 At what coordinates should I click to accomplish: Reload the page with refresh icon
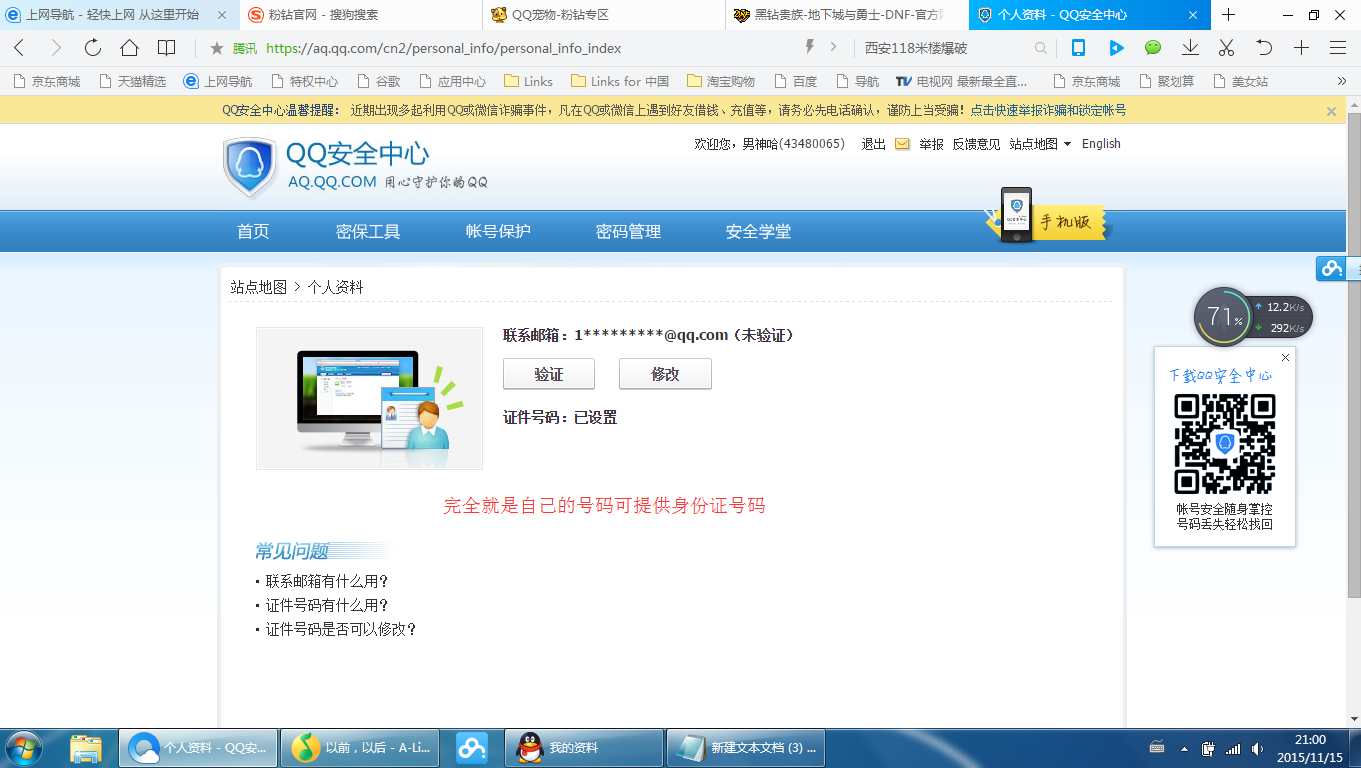tap(93, 48)
